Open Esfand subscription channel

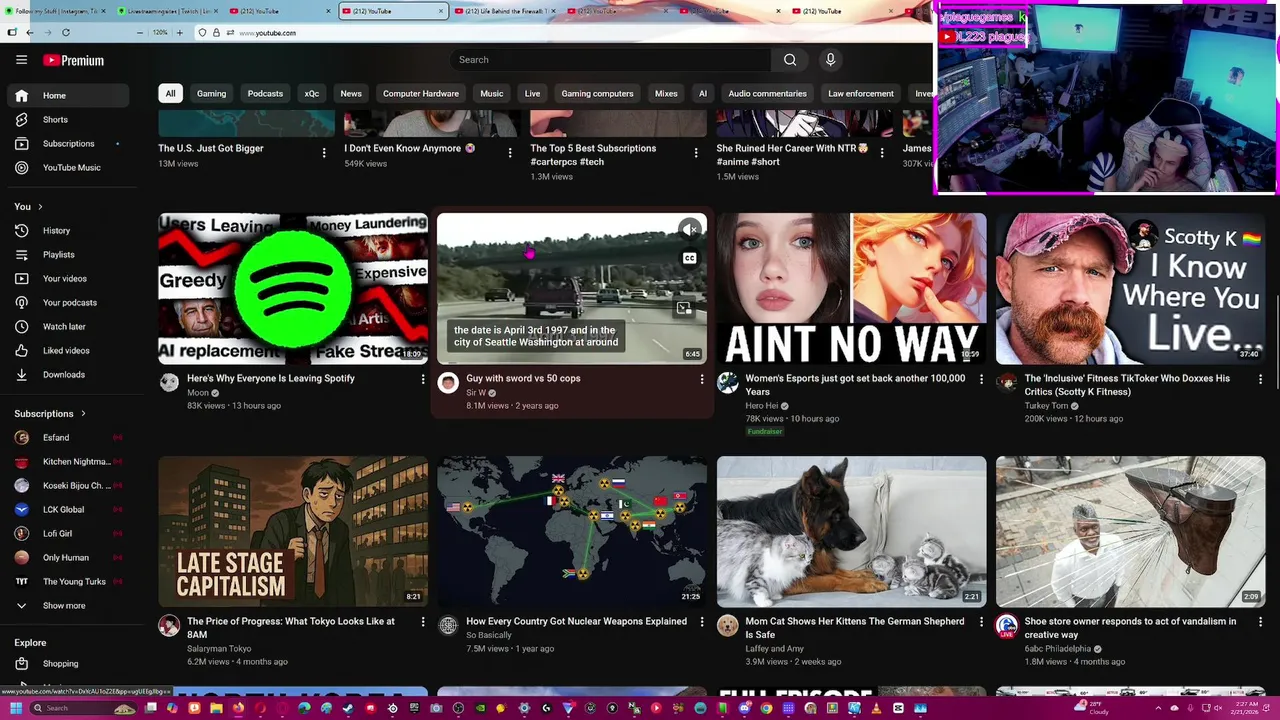tap(66, 437)
